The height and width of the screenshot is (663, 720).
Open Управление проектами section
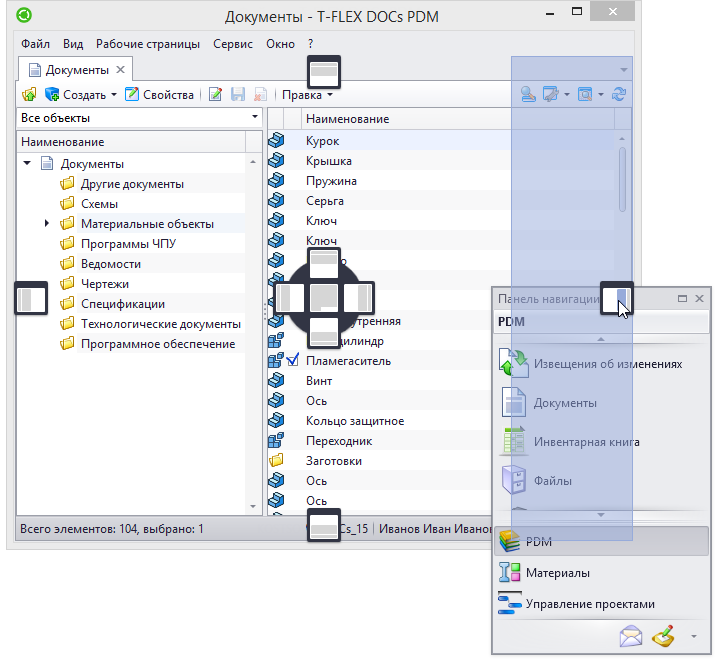(590, 604)
